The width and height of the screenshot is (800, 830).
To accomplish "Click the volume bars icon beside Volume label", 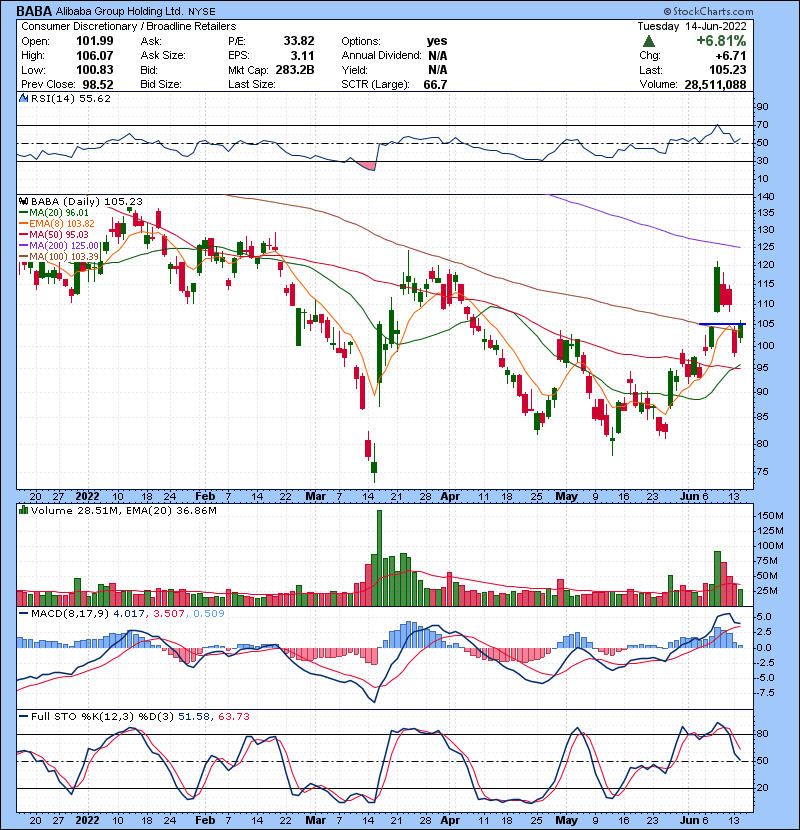I will [23, 510].
